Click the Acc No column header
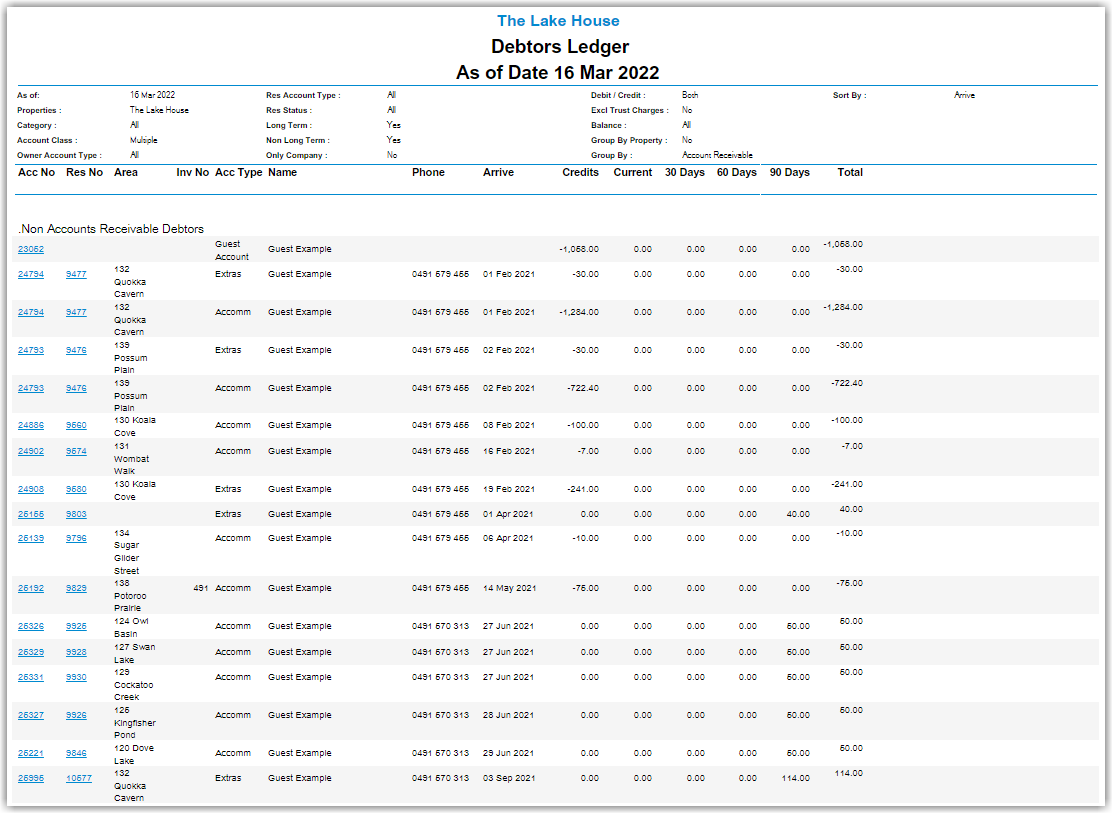Screen dimensions: 1113x814 [36, 172]
